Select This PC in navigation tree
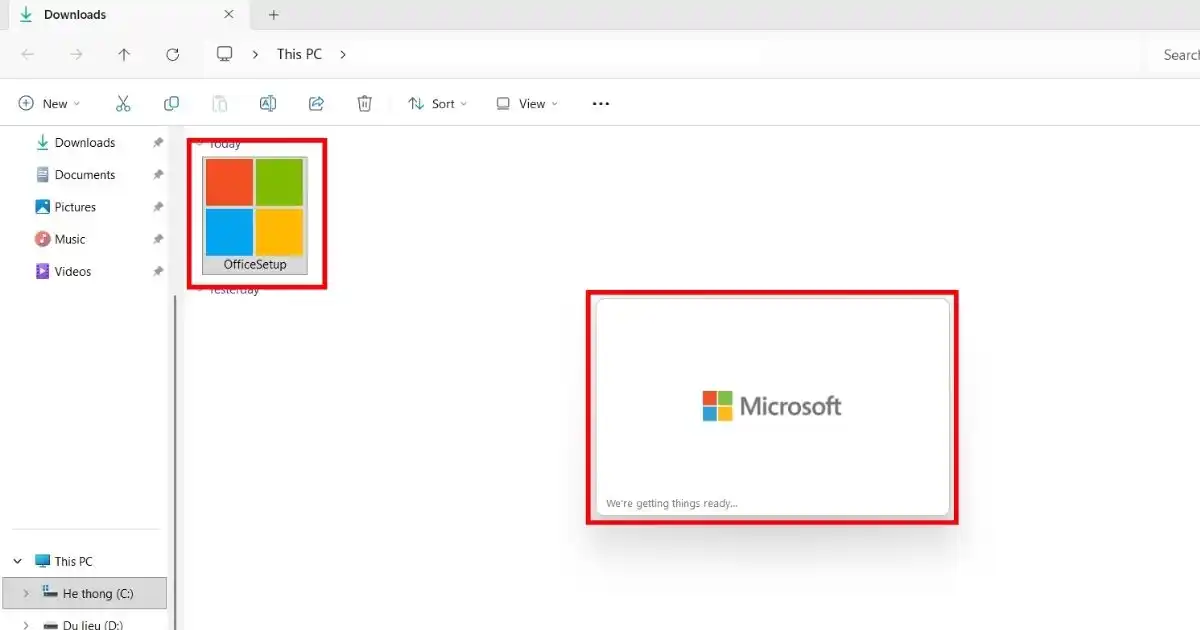 point(73,562)
